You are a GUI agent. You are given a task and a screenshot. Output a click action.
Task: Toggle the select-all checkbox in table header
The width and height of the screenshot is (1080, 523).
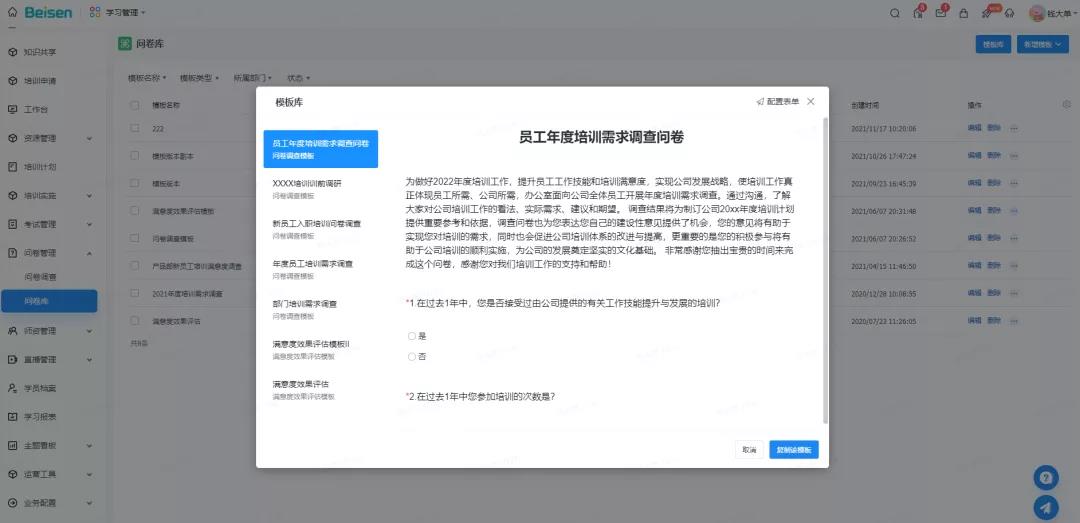135,105
